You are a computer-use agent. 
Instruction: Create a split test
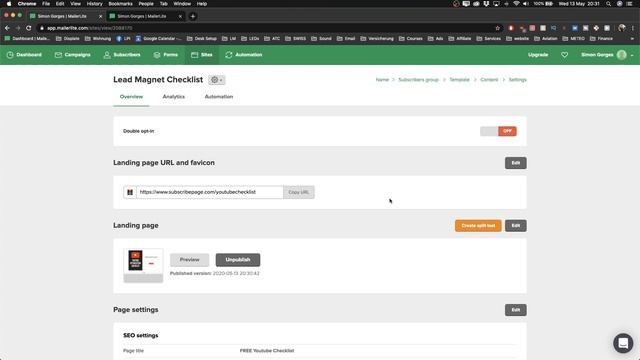478,226
